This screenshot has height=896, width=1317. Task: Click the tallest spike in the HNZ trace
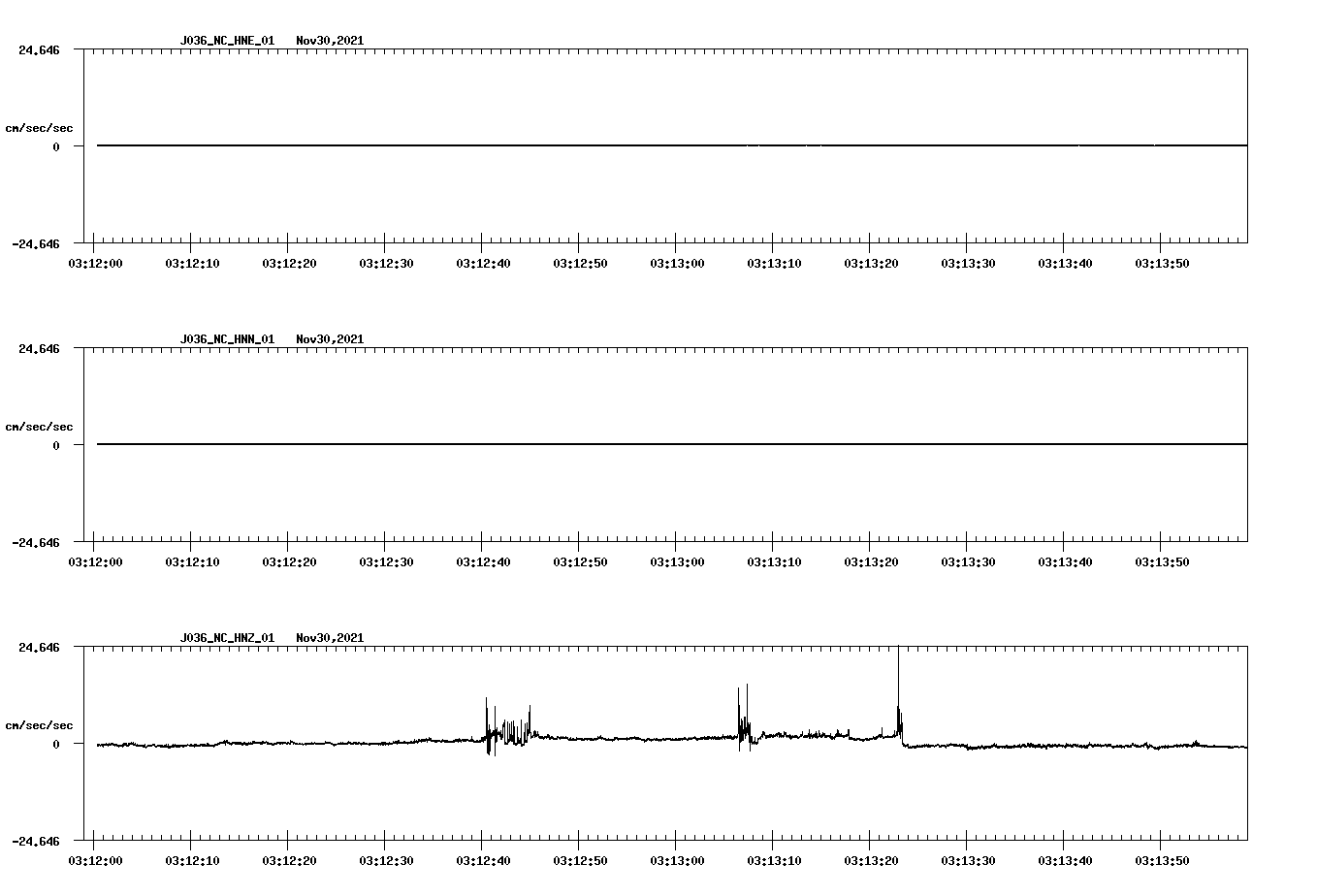899,693
